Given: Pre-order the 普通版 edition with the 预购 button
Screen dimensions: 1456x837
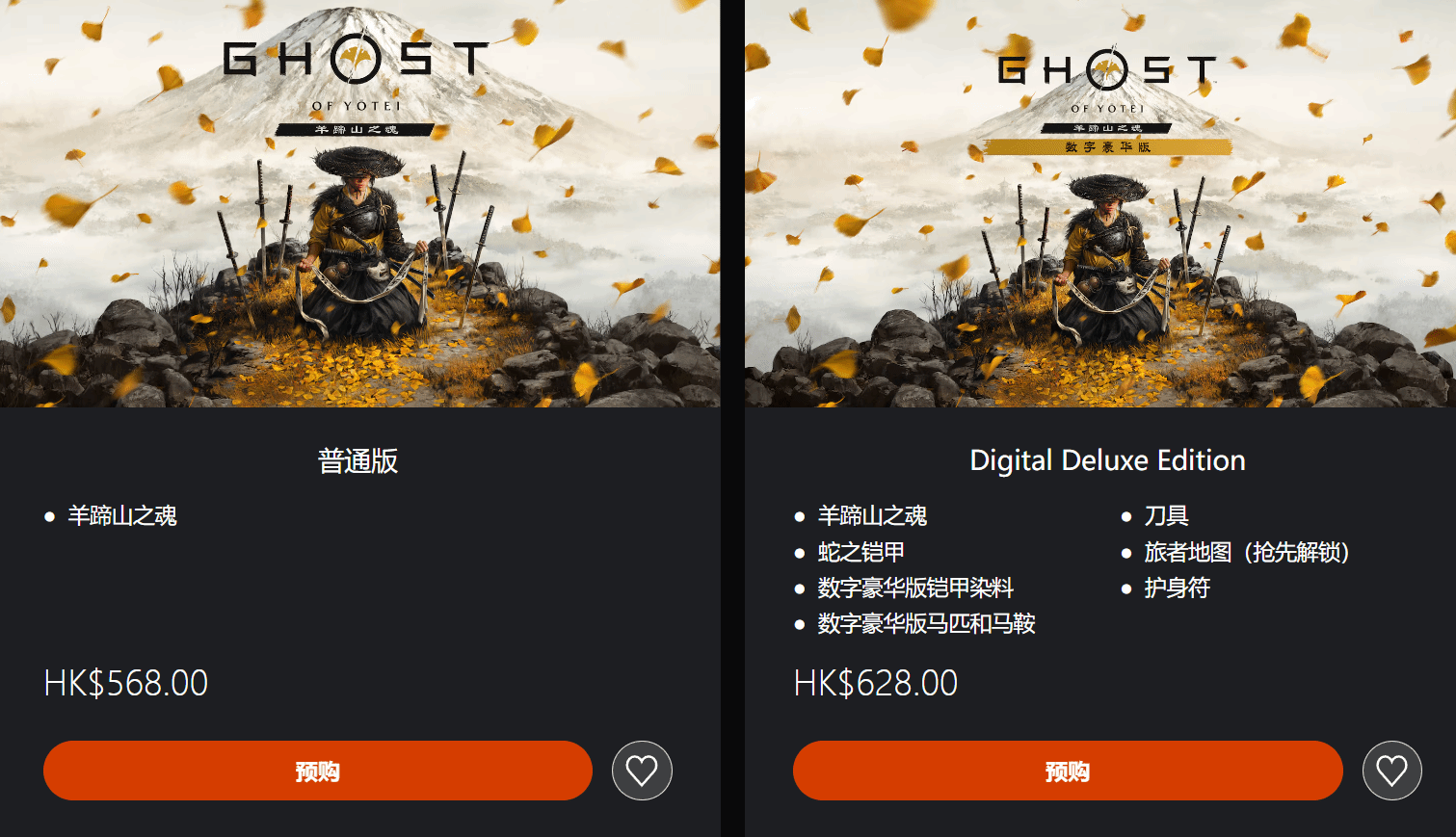Looking at the screenshot, I should (318, 771).
